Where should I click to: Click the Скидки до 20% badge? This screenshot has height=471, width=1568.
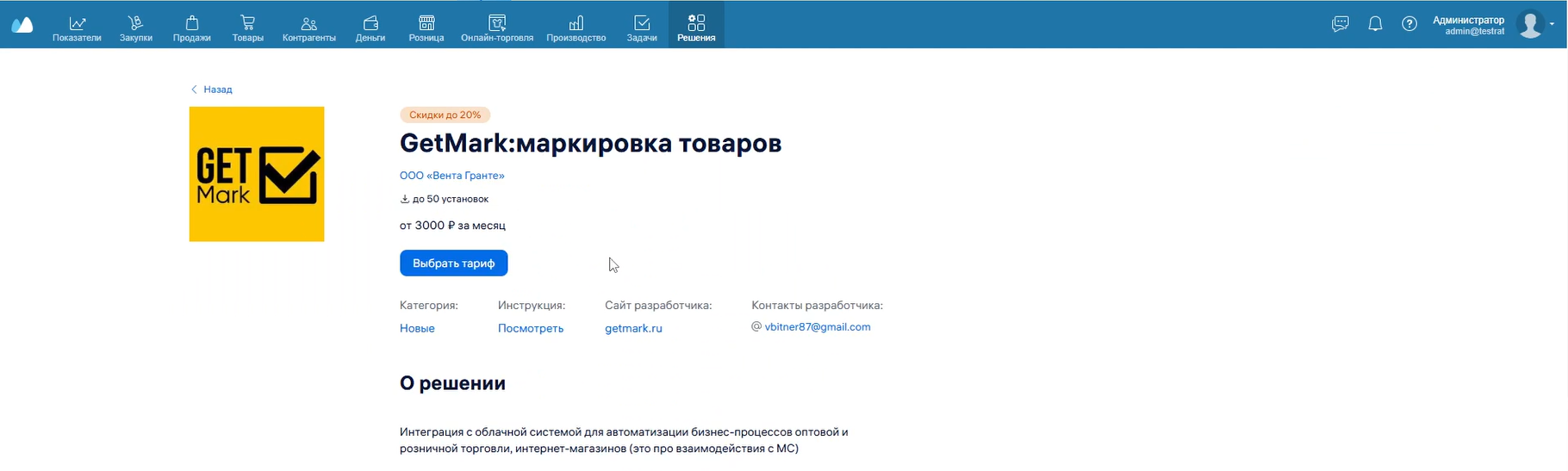[445, 115]
